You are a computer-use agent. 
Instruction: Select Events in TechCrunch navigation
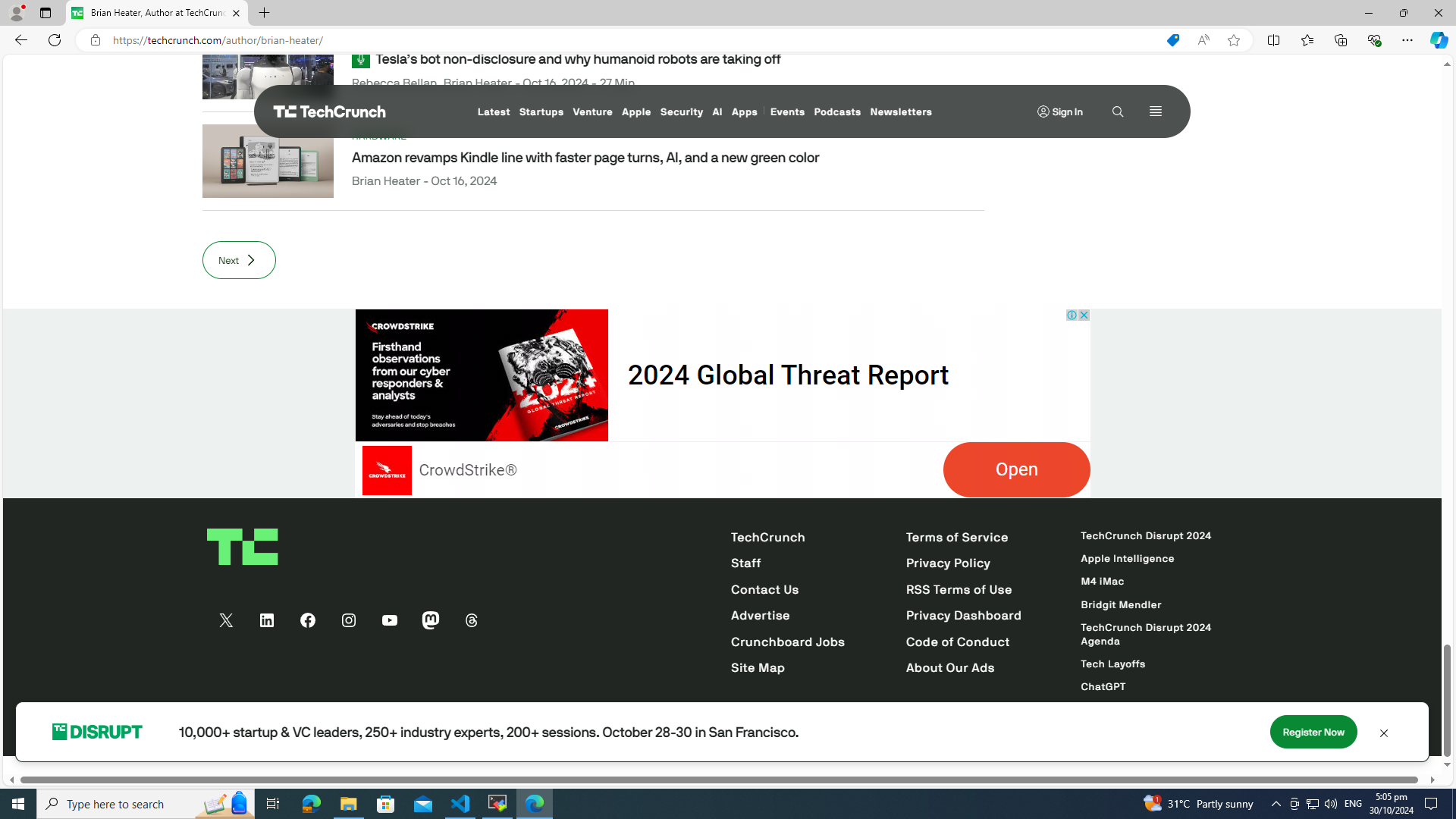click(x=787, y=112)
